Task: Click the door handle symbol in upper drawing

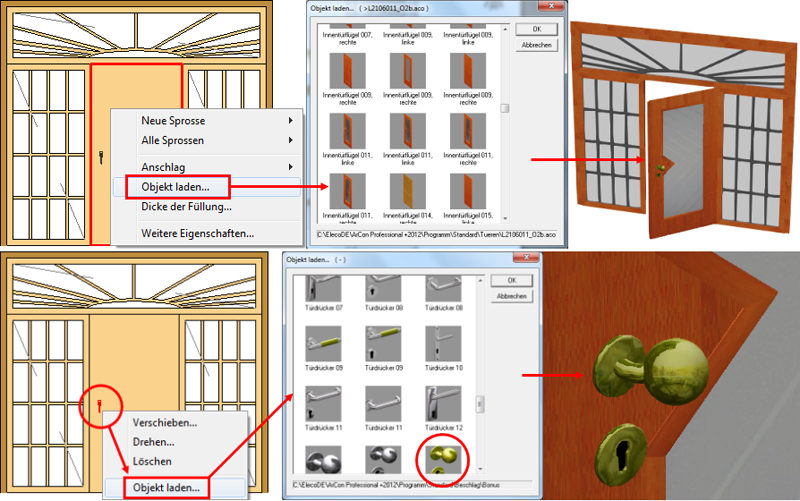Action: tap(103, 157)
